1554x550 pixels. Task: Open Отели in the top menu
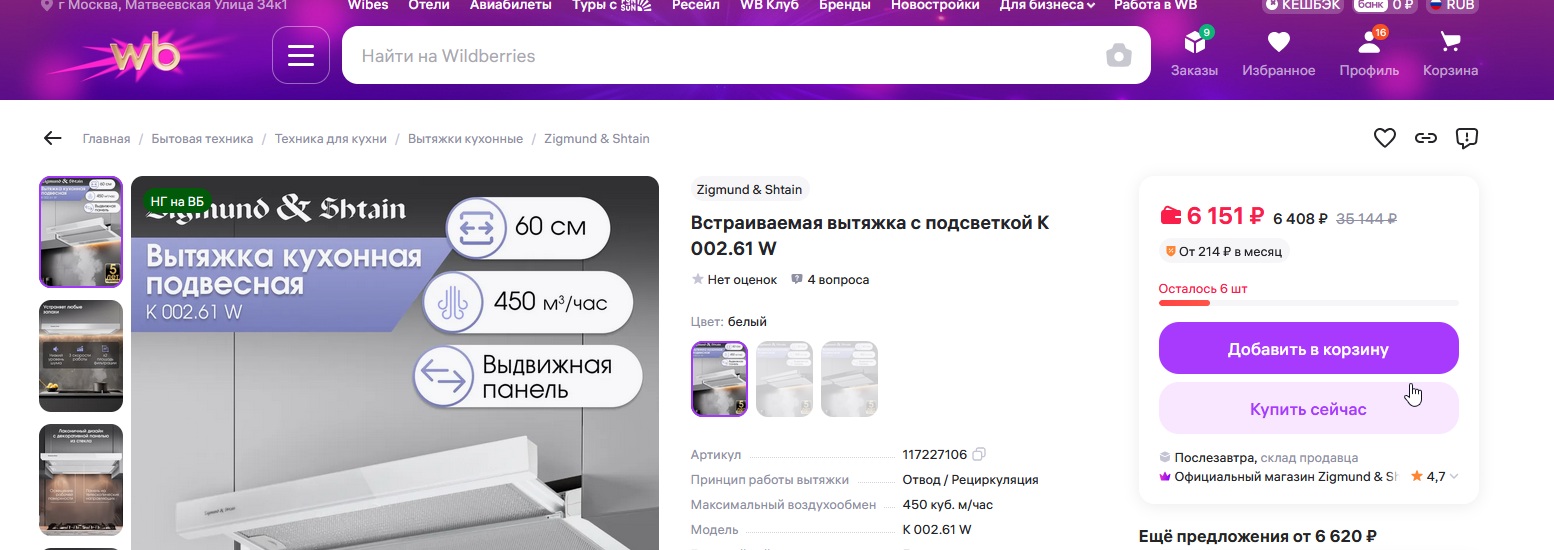[x=428, y=5]
